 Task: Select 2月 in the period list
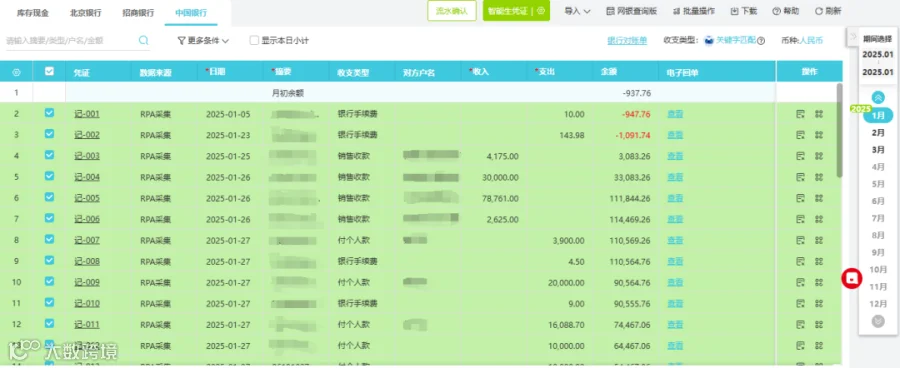(878, 133)
